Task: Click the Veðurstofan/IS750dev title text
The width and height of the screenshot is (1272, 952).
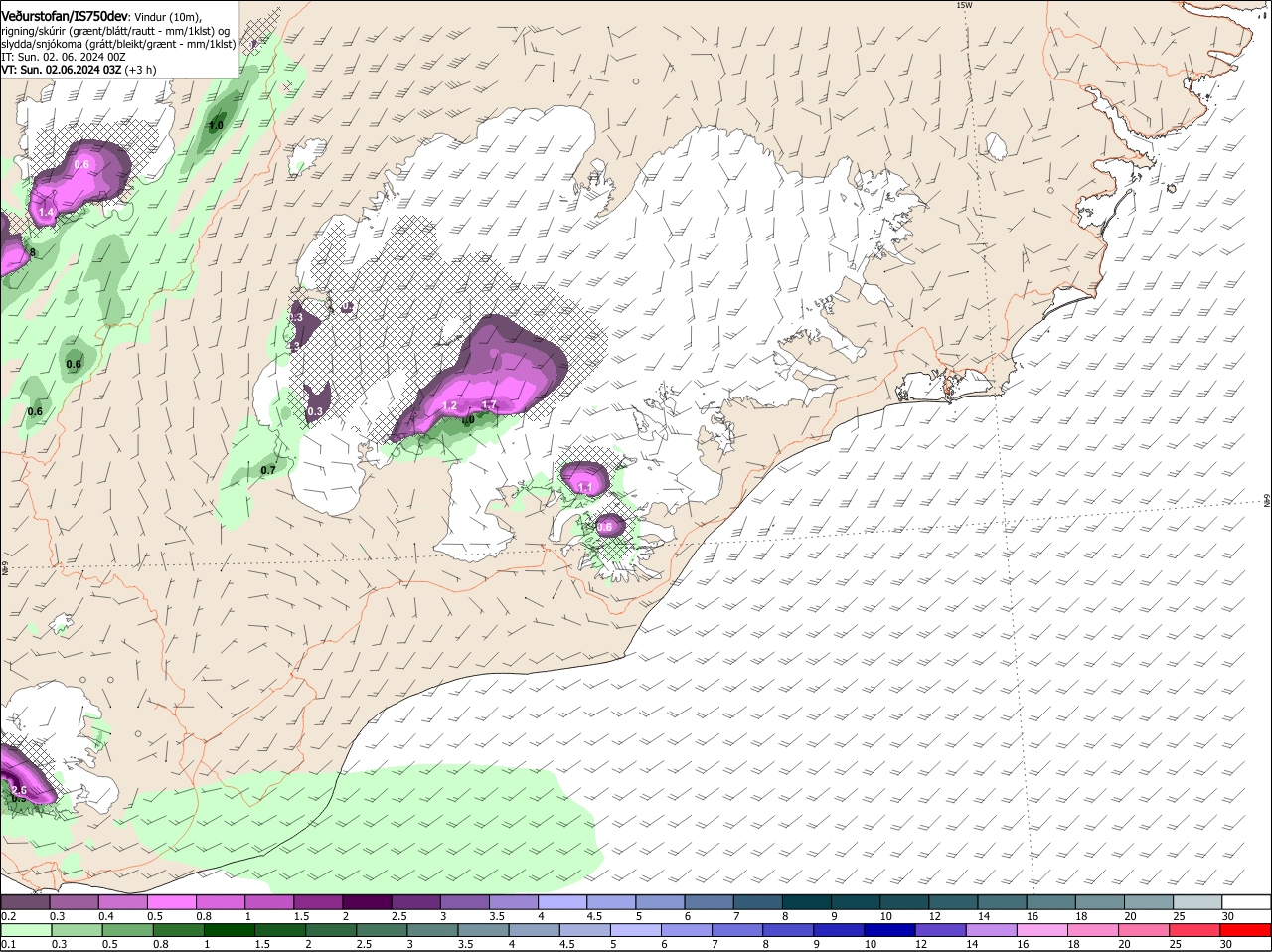Action: (x=65, y=16)
